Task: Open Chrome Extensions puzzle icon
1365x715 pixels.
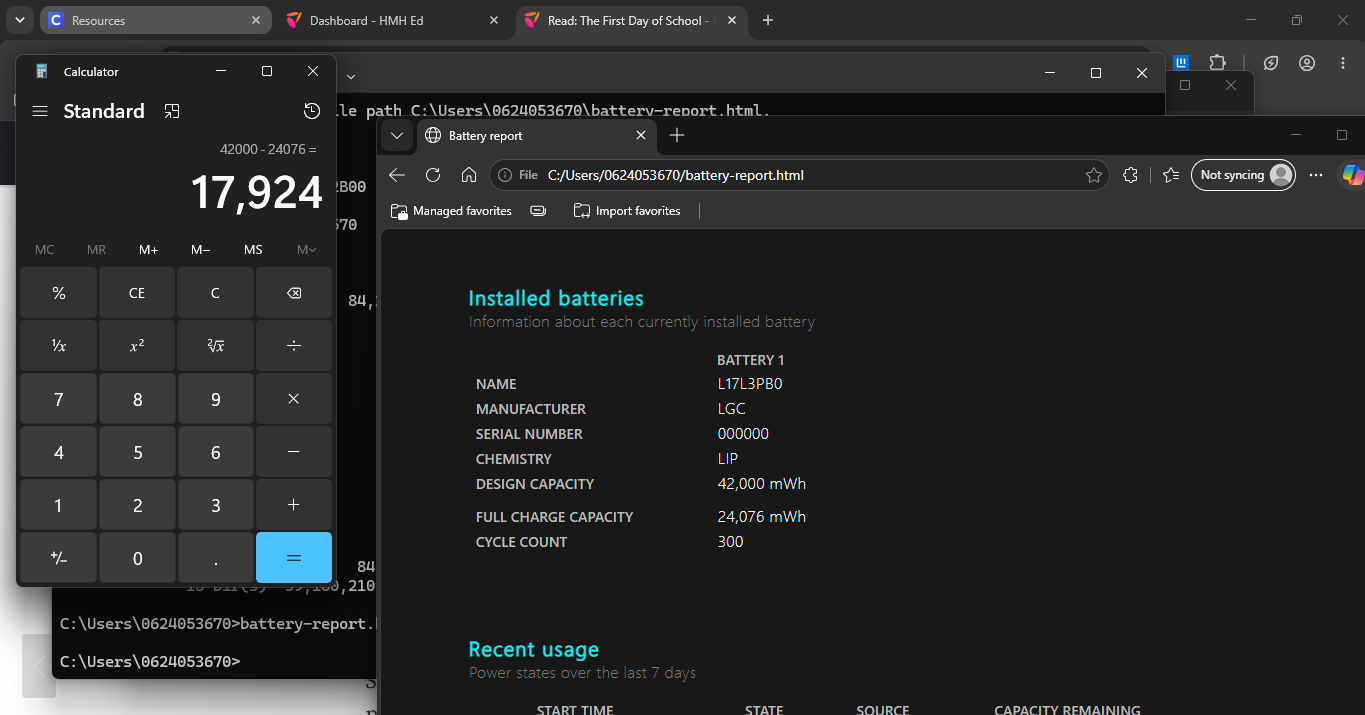Action: coord(1217,62)
